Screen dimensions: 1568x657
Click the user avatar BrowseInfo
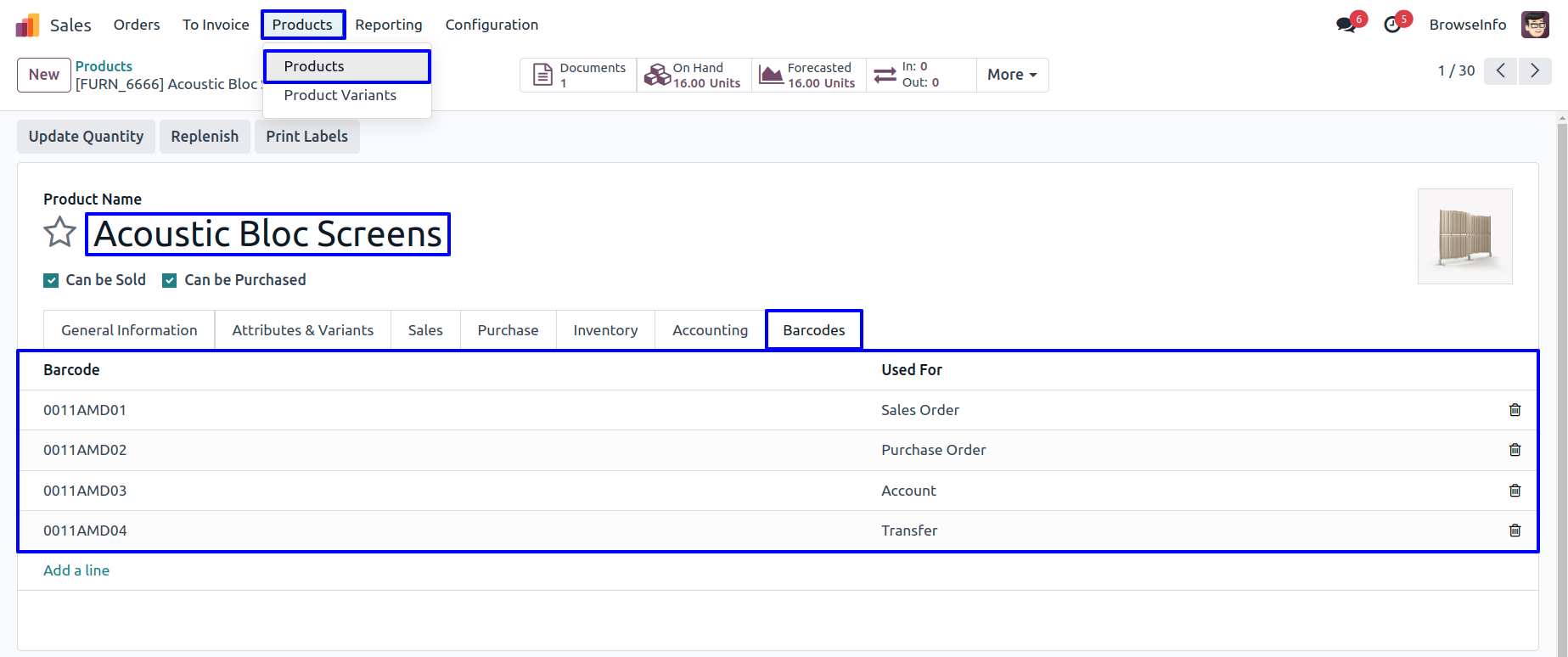tap(1535, 25)
